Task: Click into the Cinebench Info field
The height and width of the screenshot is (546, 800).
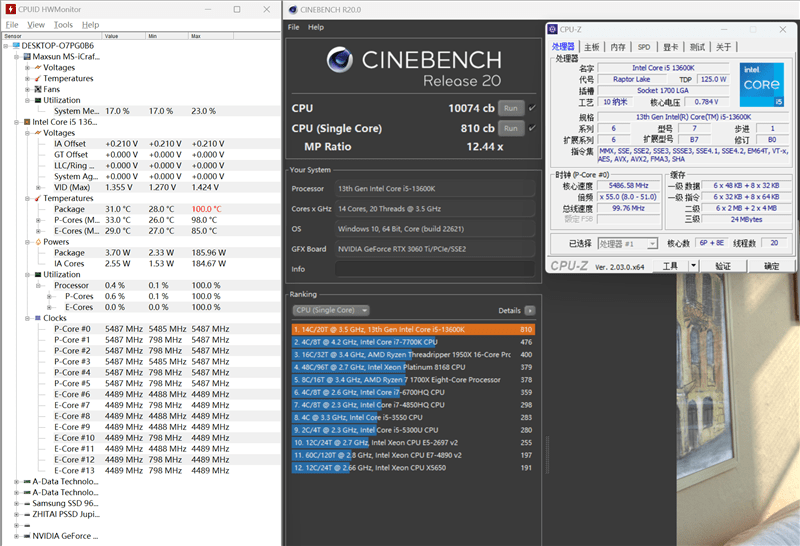Action: coord(435,269)
